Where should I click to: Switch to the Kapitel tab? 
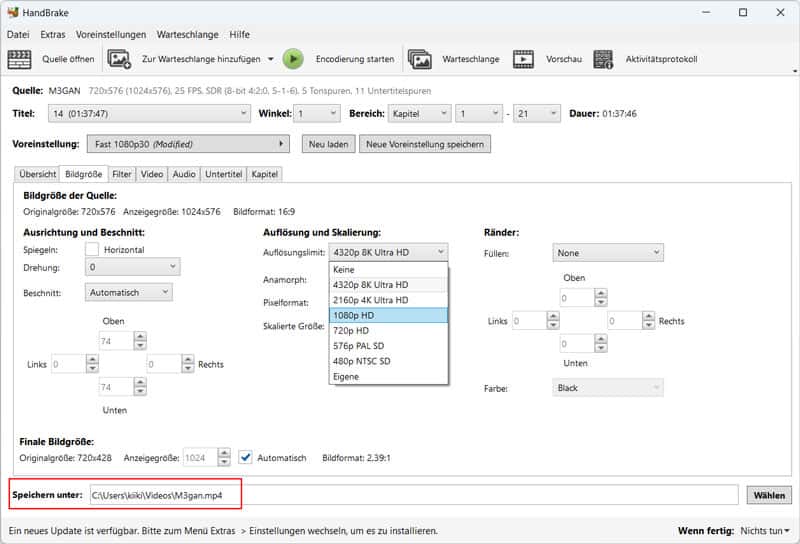[265, 174]
